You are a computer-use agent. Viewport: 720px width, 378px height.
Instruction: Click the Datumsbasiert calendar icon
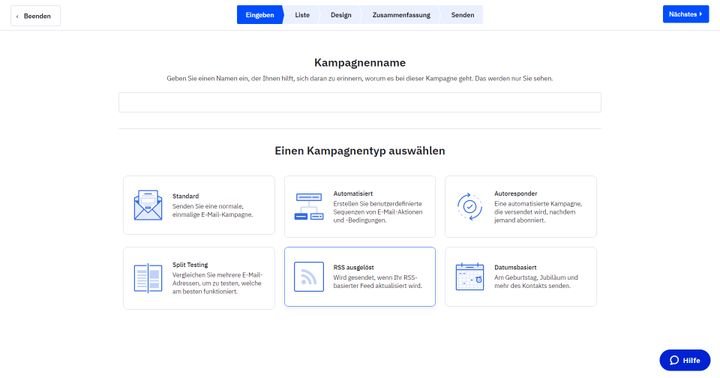click(470, 276)
